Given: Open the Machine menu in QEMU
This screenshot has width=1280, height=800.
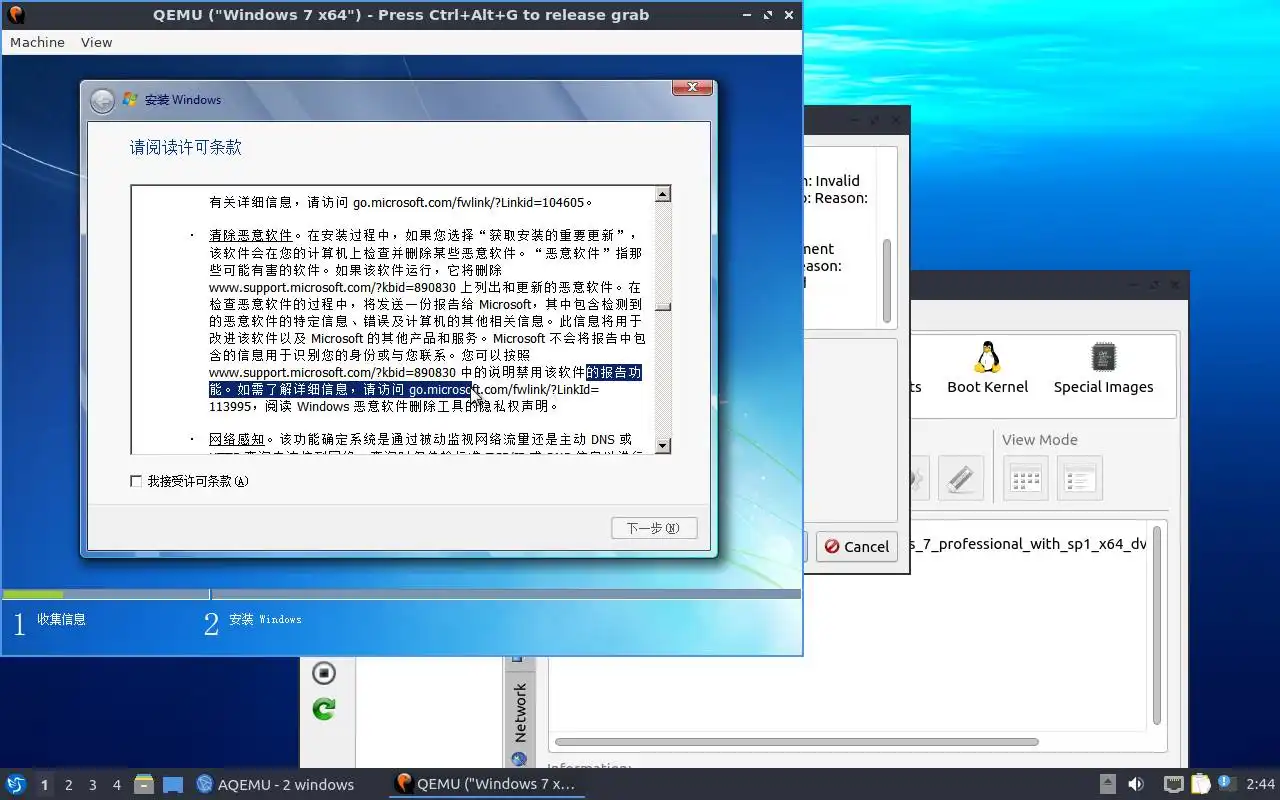Looking at the screenshot, I should tap(37, 42).
